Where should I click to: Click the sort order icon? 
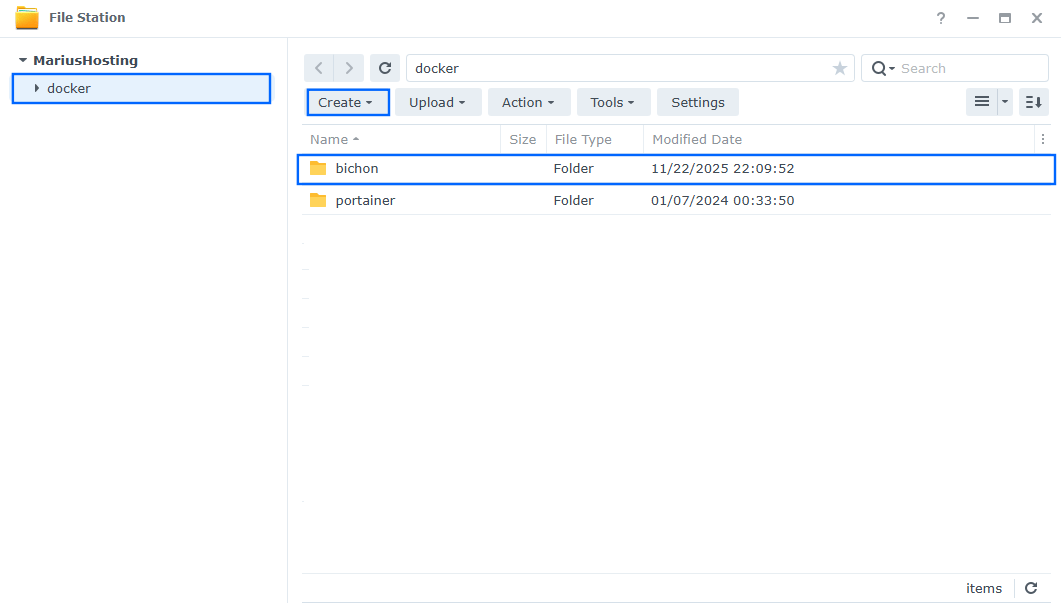click(1033, 102)
